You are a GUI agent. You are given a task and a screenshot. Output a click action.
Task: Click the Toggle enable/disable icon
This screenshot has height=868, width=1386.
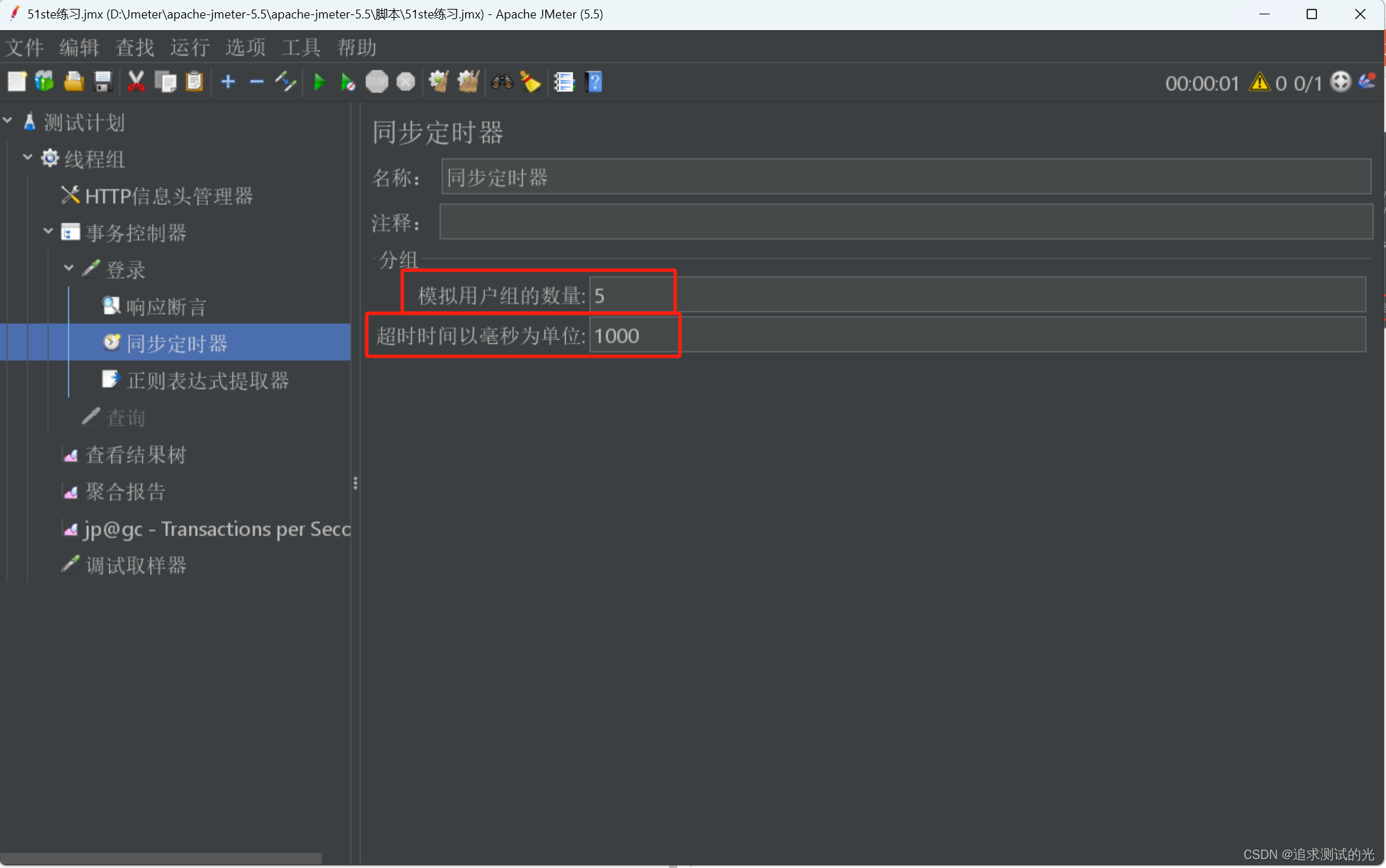click(x=285, y=82)
